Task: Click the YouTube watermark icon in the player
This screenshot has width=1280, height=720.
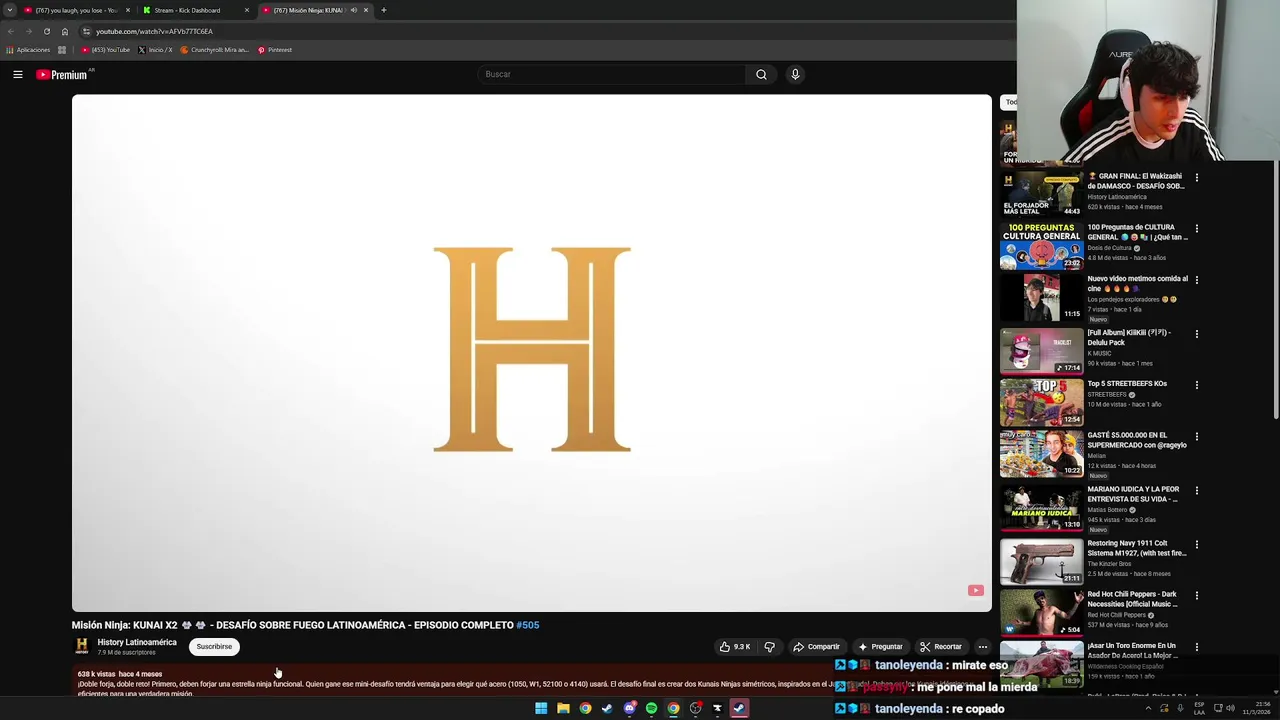Action: point(975,590)
